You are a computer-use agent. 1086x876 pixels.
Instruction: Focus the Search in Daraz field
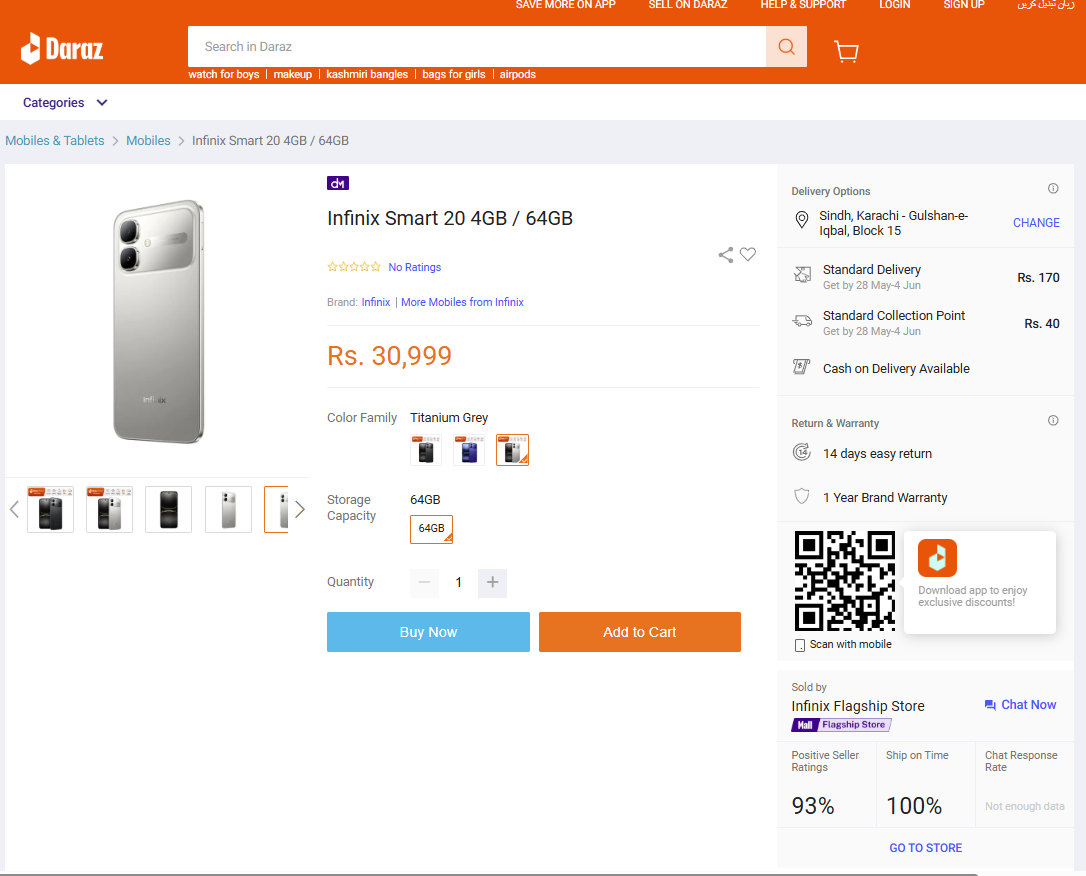pyautogui.click(x=477, y=46)
